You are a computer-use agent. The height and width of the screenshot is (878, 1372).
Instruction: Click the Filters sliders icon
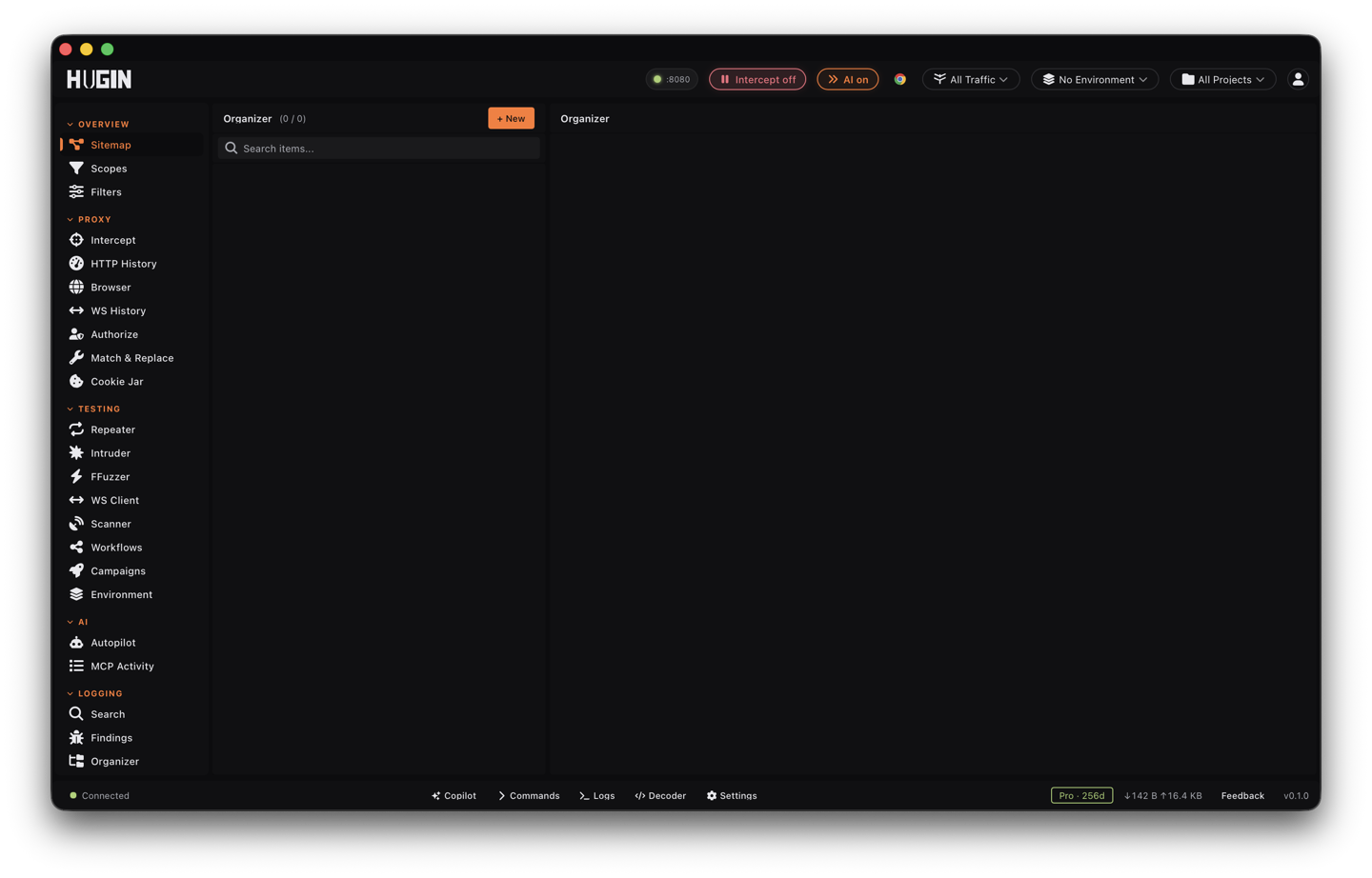click(x=76, y=192)
